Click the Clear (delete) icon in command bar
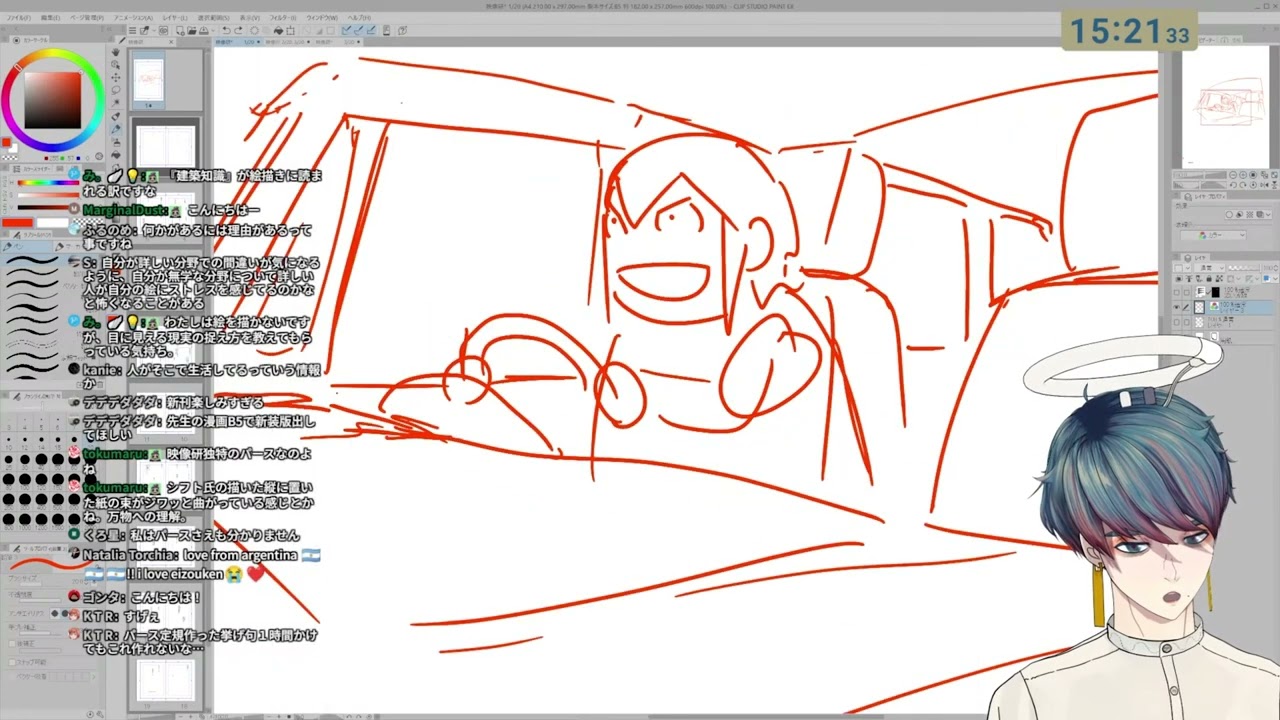This screenshot has width=1280, height=720. [x=254, y=30]
